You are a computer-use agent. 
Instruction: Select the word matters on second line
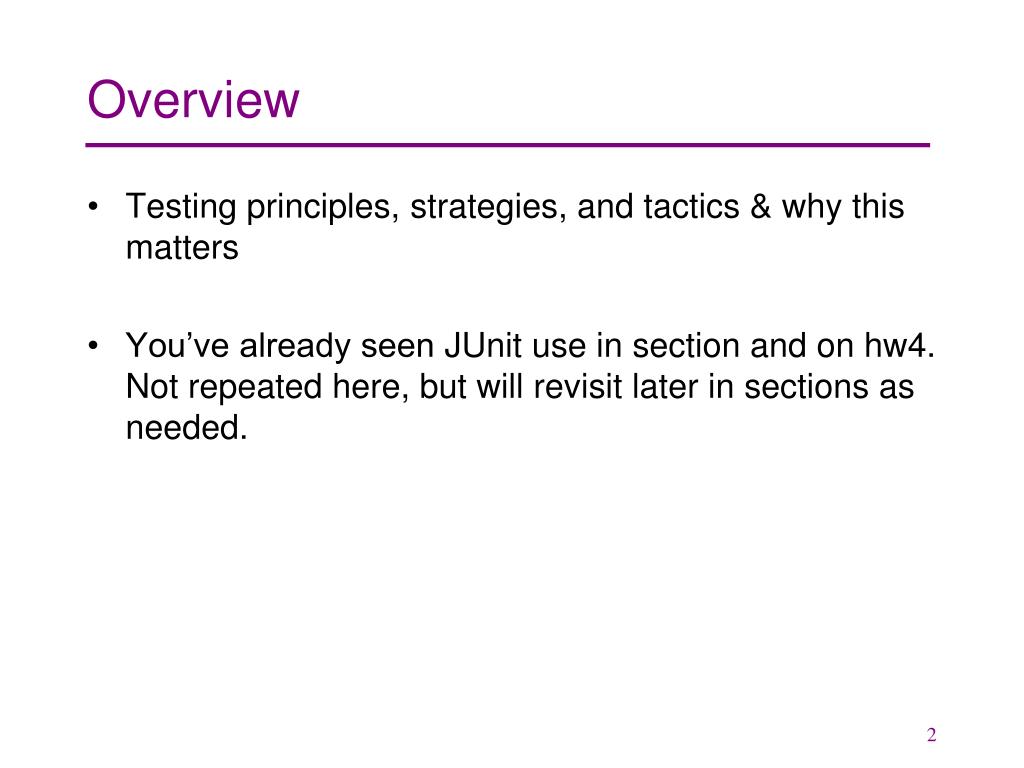click(x=182, y=248)
